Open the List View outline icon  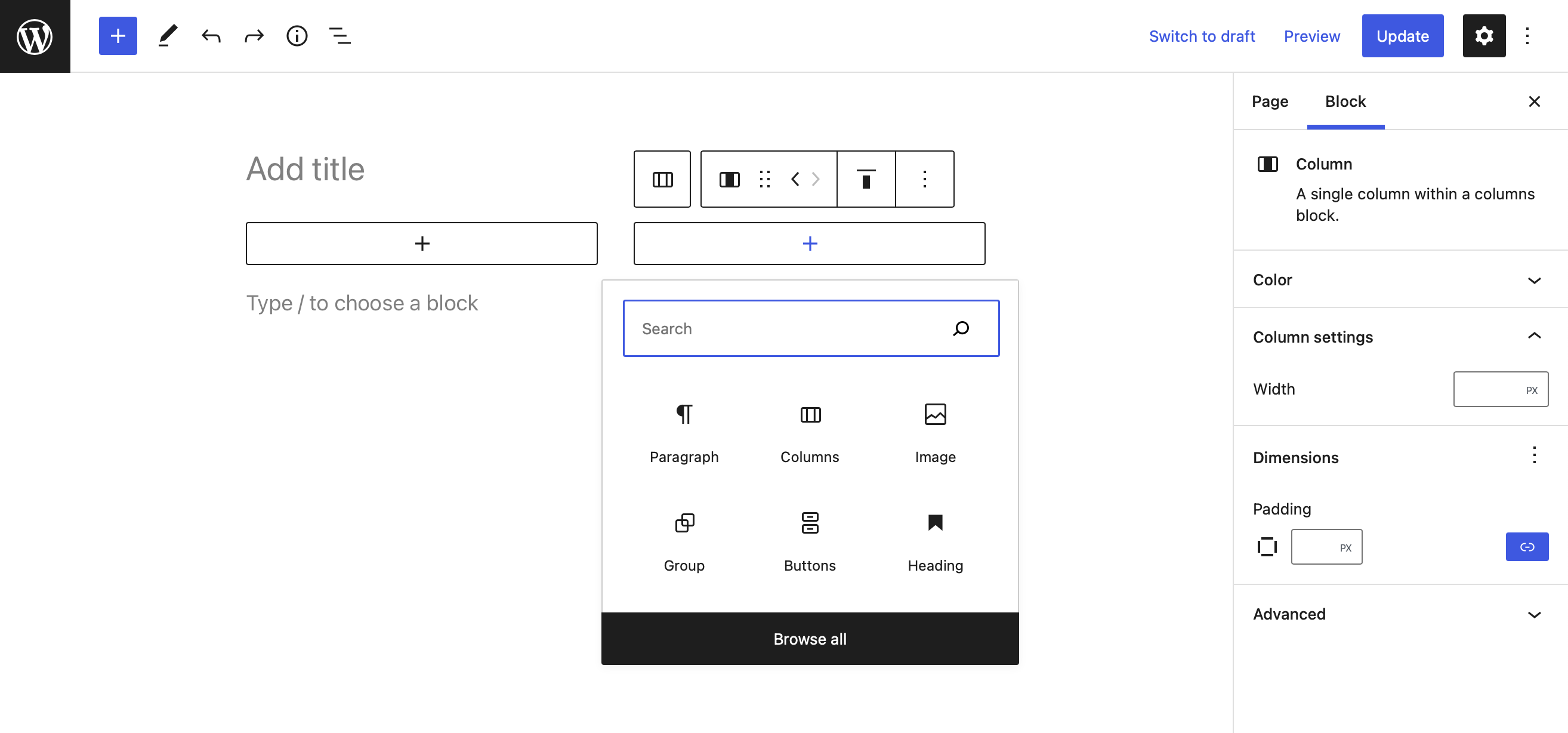pos(339,36)
